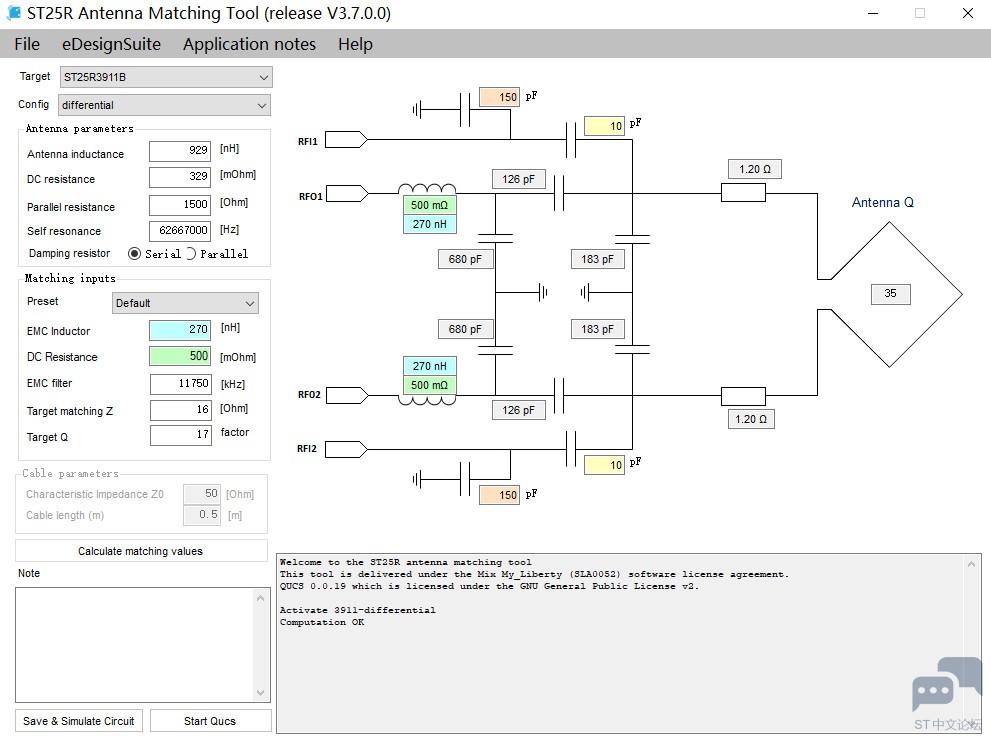Close the Antenna Matching Tool window
The height and width of the screenshot is (740, 991).
pos(968,13)
